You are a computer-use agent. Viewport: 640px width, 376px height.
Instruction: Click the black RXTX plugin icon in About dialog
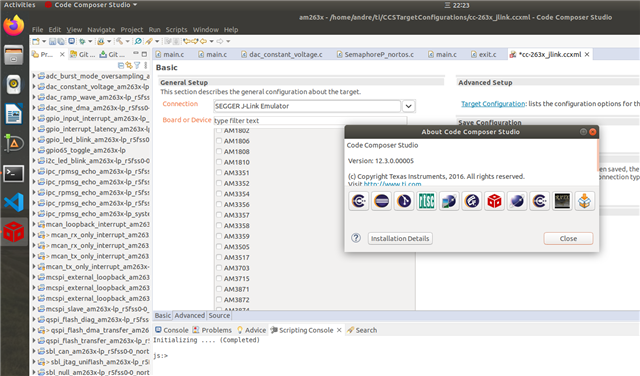click(x=562, y=201)
